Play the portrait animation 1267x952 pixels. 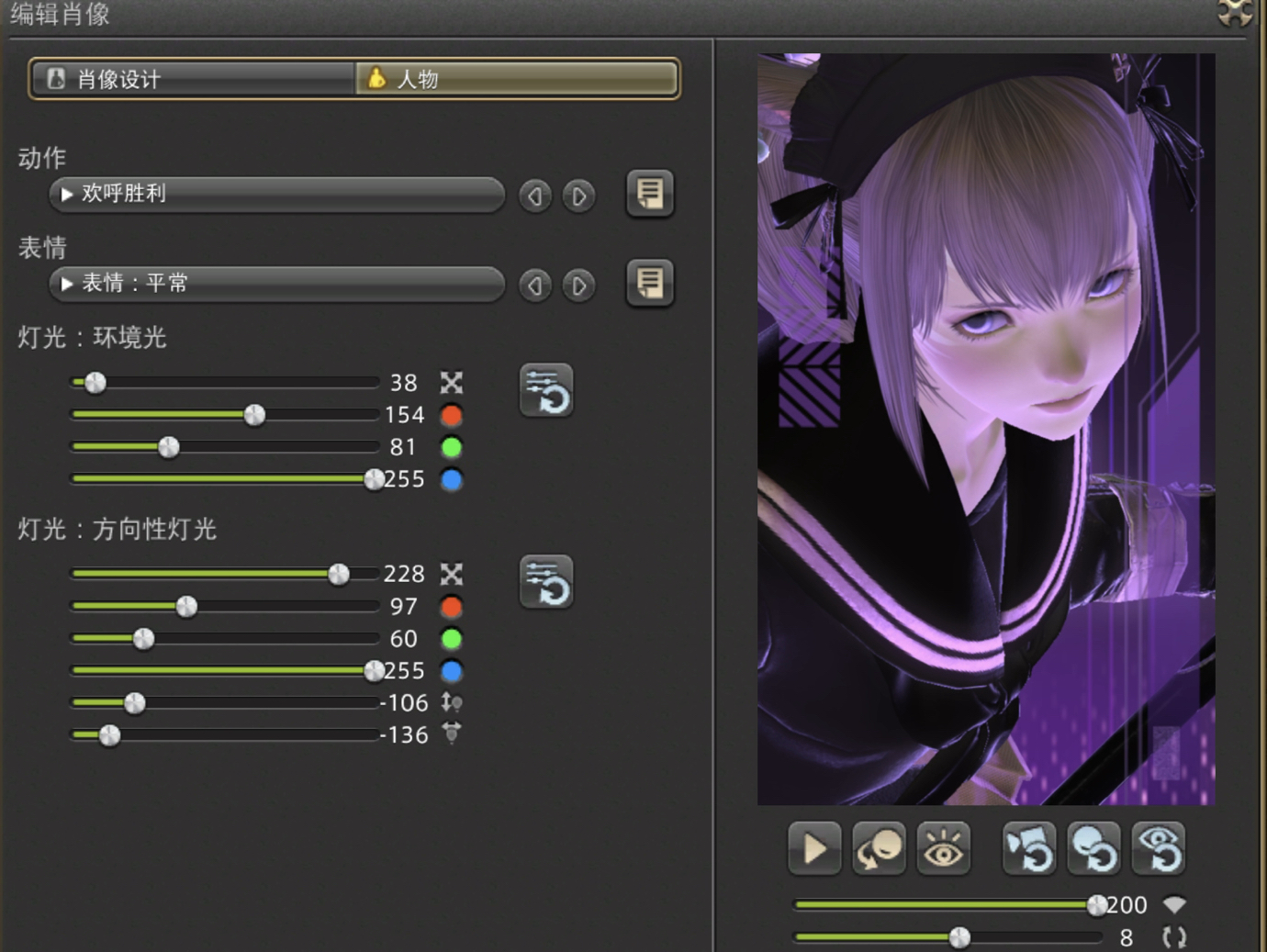[814, 848]
